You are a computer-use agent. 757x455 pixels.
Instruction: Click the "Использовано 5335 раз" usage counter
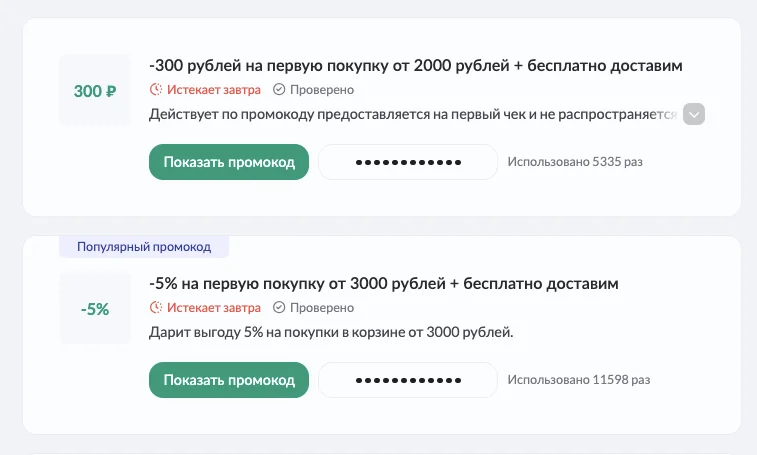pos(574,162)
